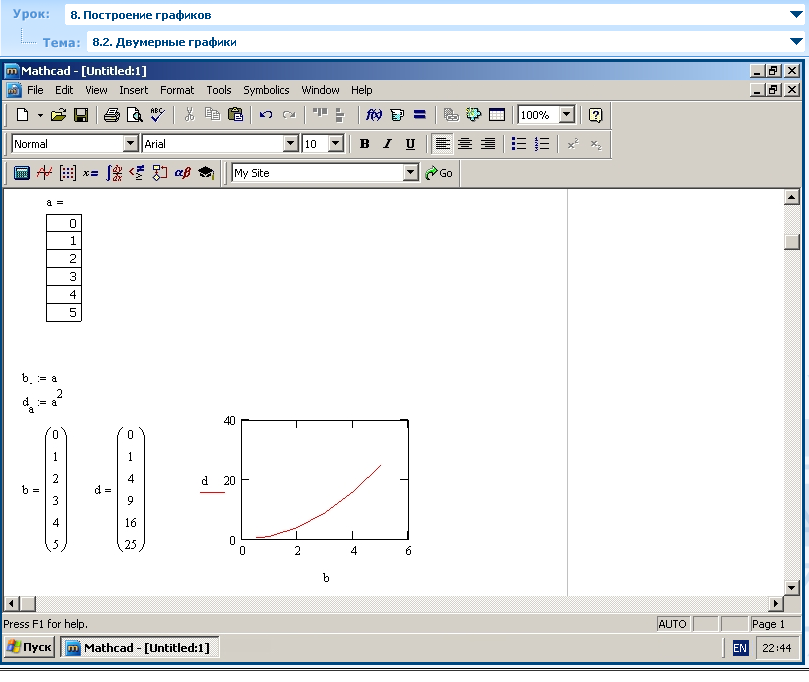Cut selection with the scissors icon
Screen dimensions: 809x682
click(189, 115)
